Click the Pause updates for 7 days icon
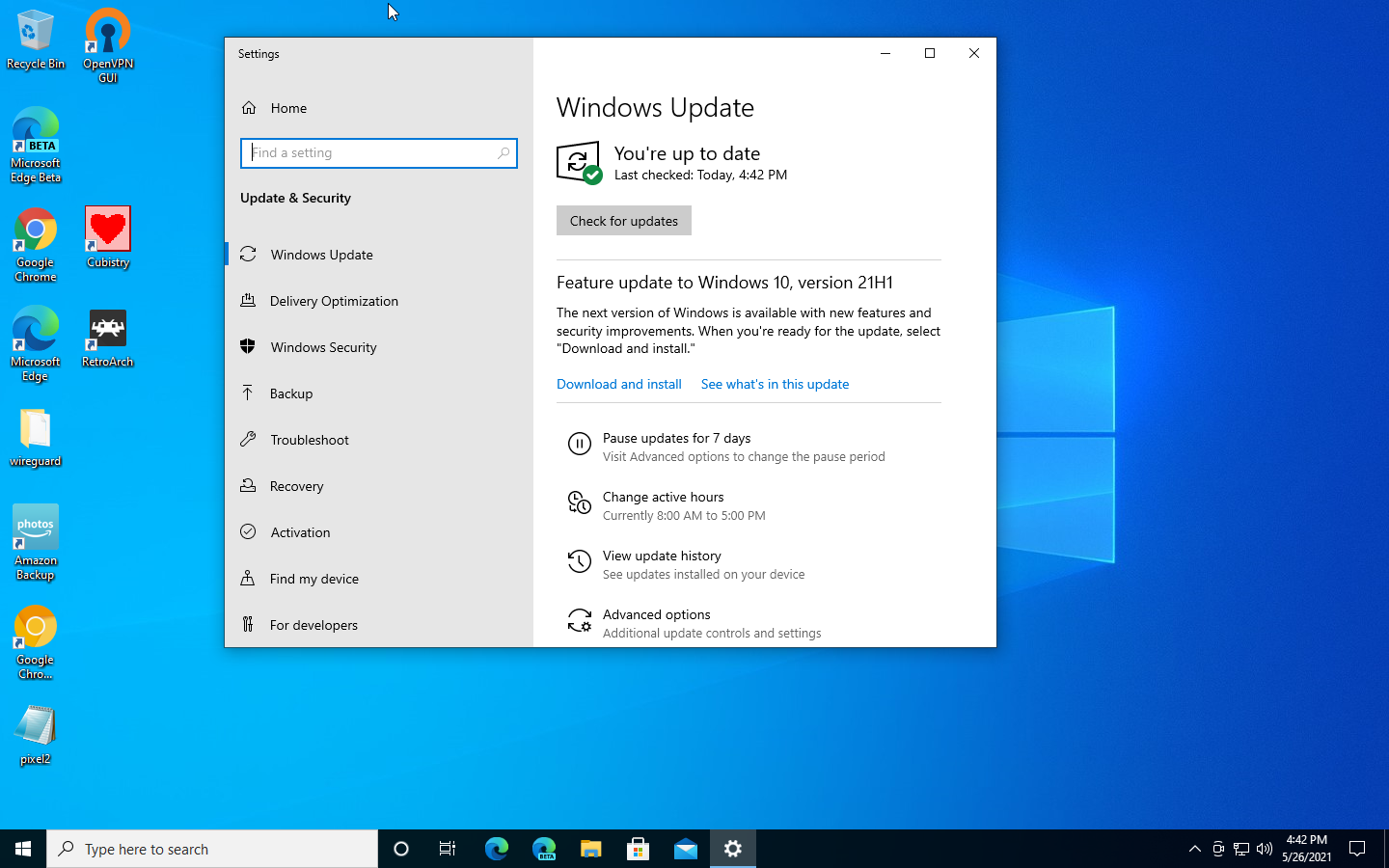The width and height of the screenshot is (1389, 868). click(579, 444)
